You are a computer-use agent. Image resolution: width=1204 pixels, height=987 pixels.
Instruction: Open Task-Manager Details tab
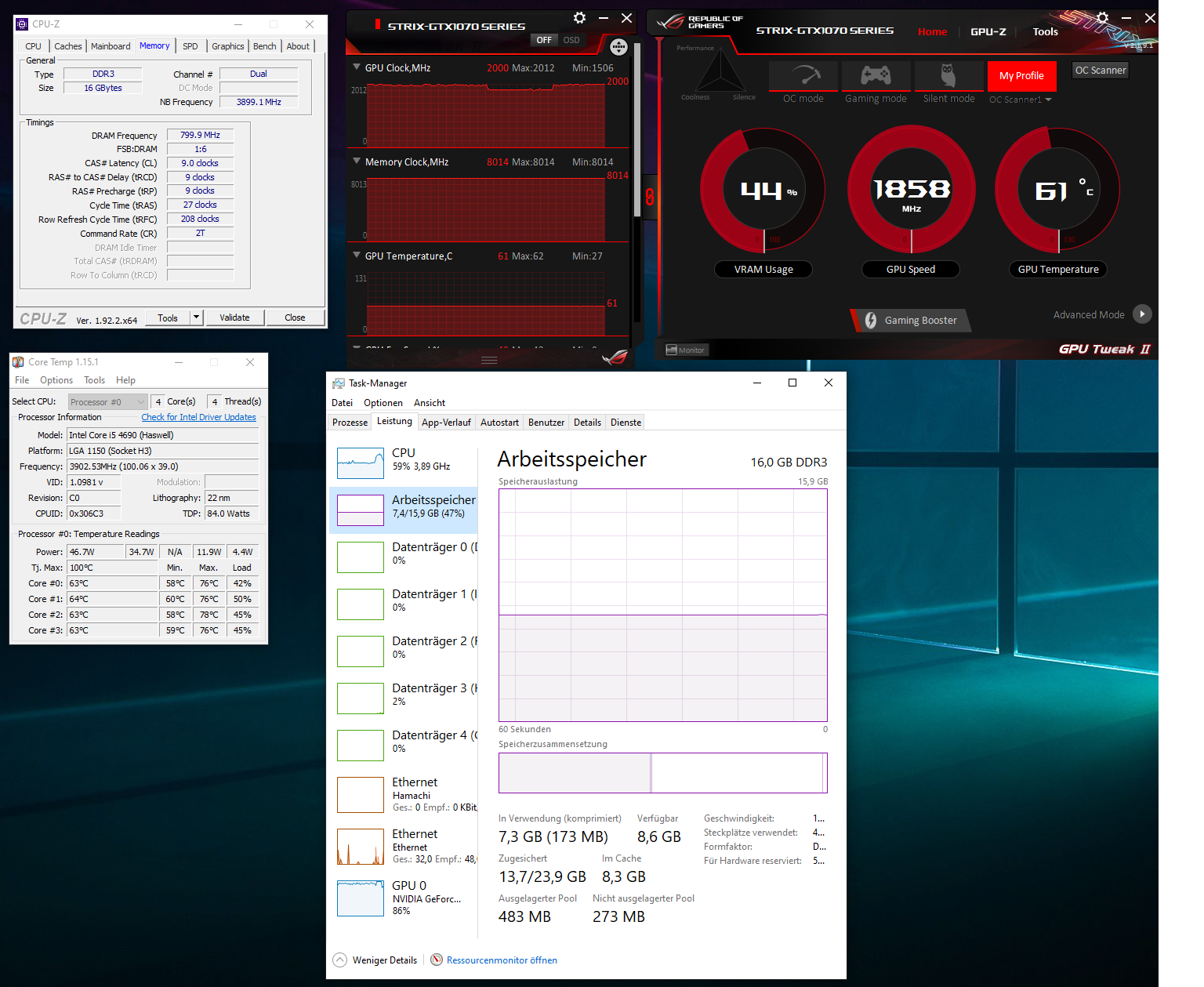pyautogui.click(x=587, y=423)
